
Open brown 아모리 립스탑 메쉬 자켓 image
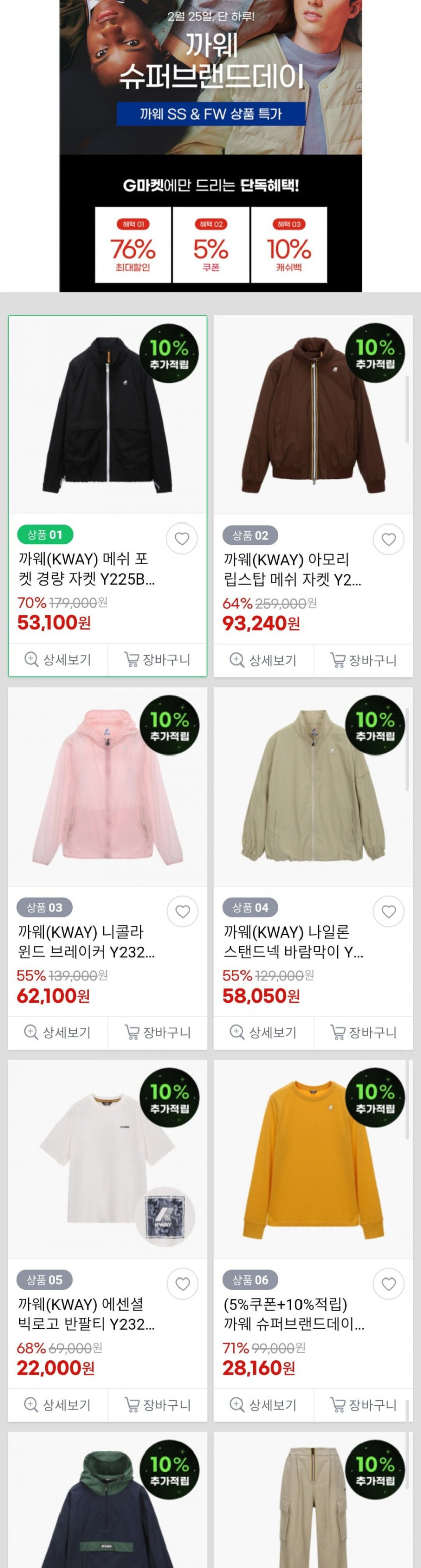coord(313,415)
